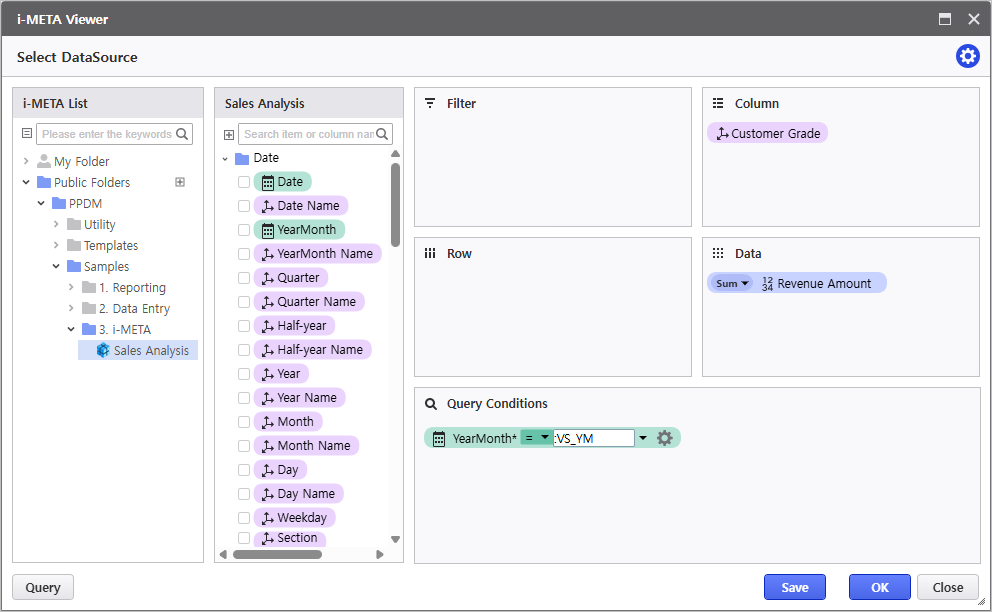992x612 pixels.
Task: Select the Templates folder in the tree
Action: pos(110,246)
